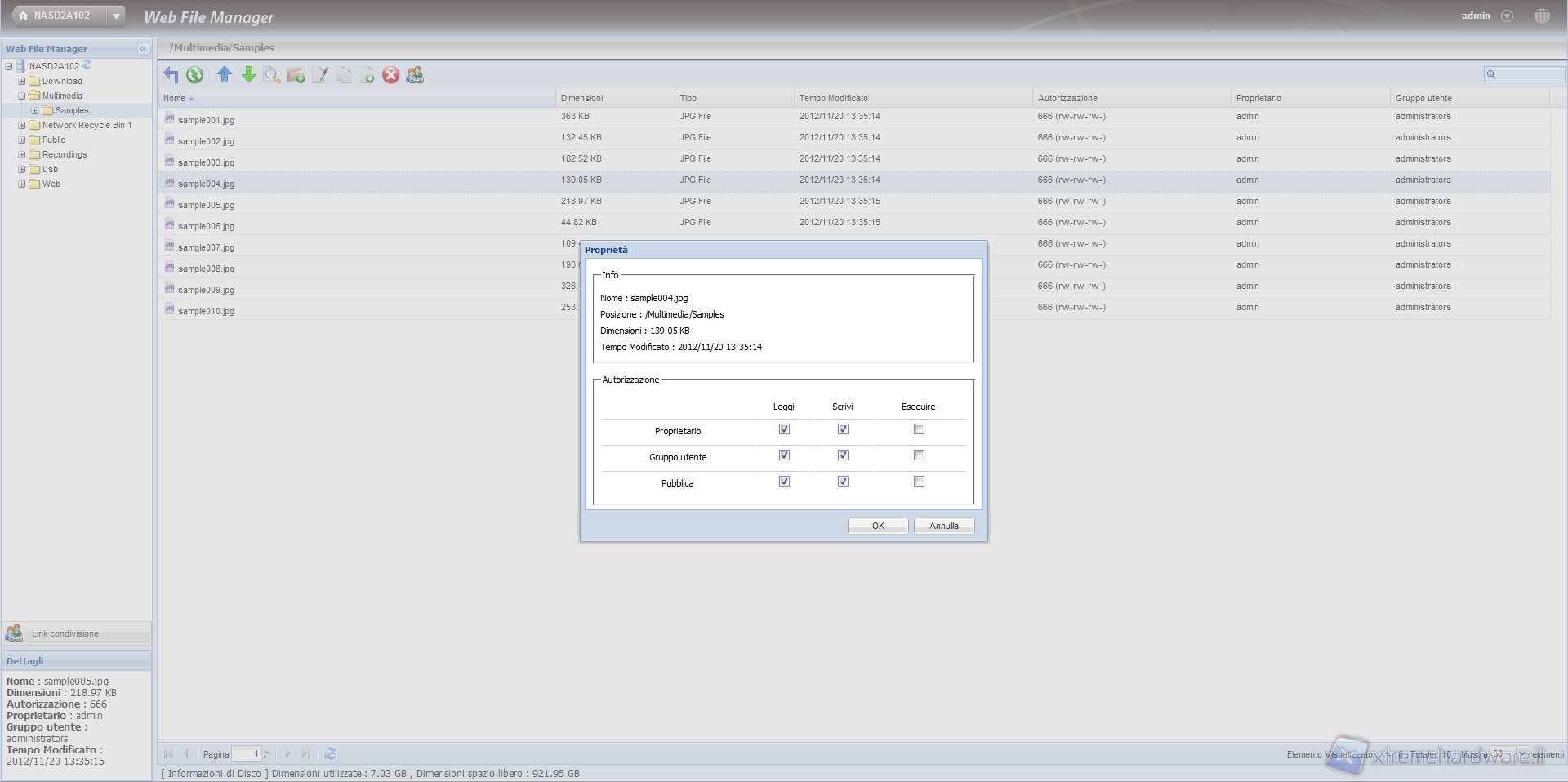Click the share link users toolbar icon
1568x782 pixels.
pyautogui.click(x=415, y=75)
